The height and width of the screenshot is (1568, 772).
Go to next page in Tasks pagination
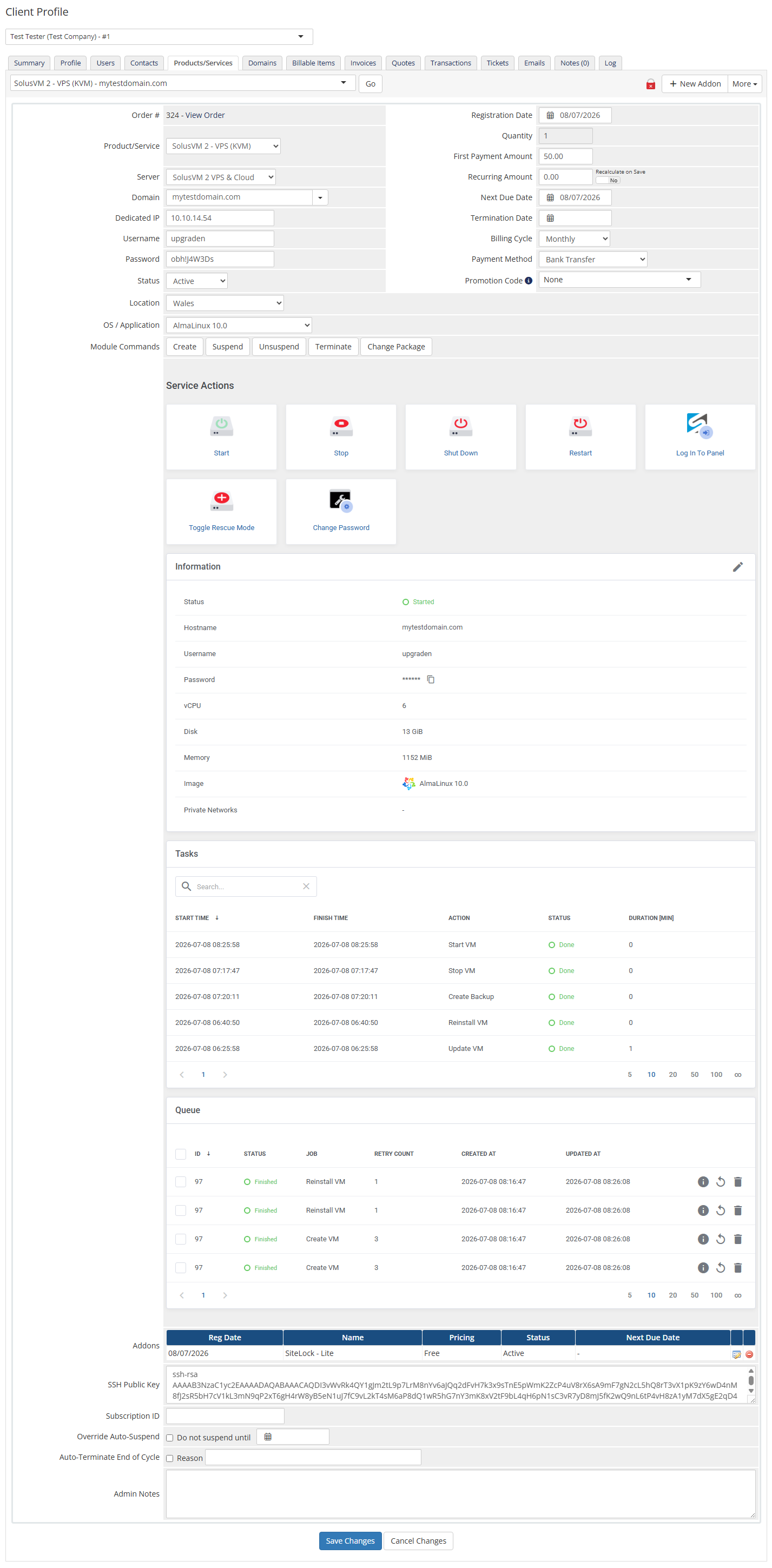click(x=225, y=1074)
